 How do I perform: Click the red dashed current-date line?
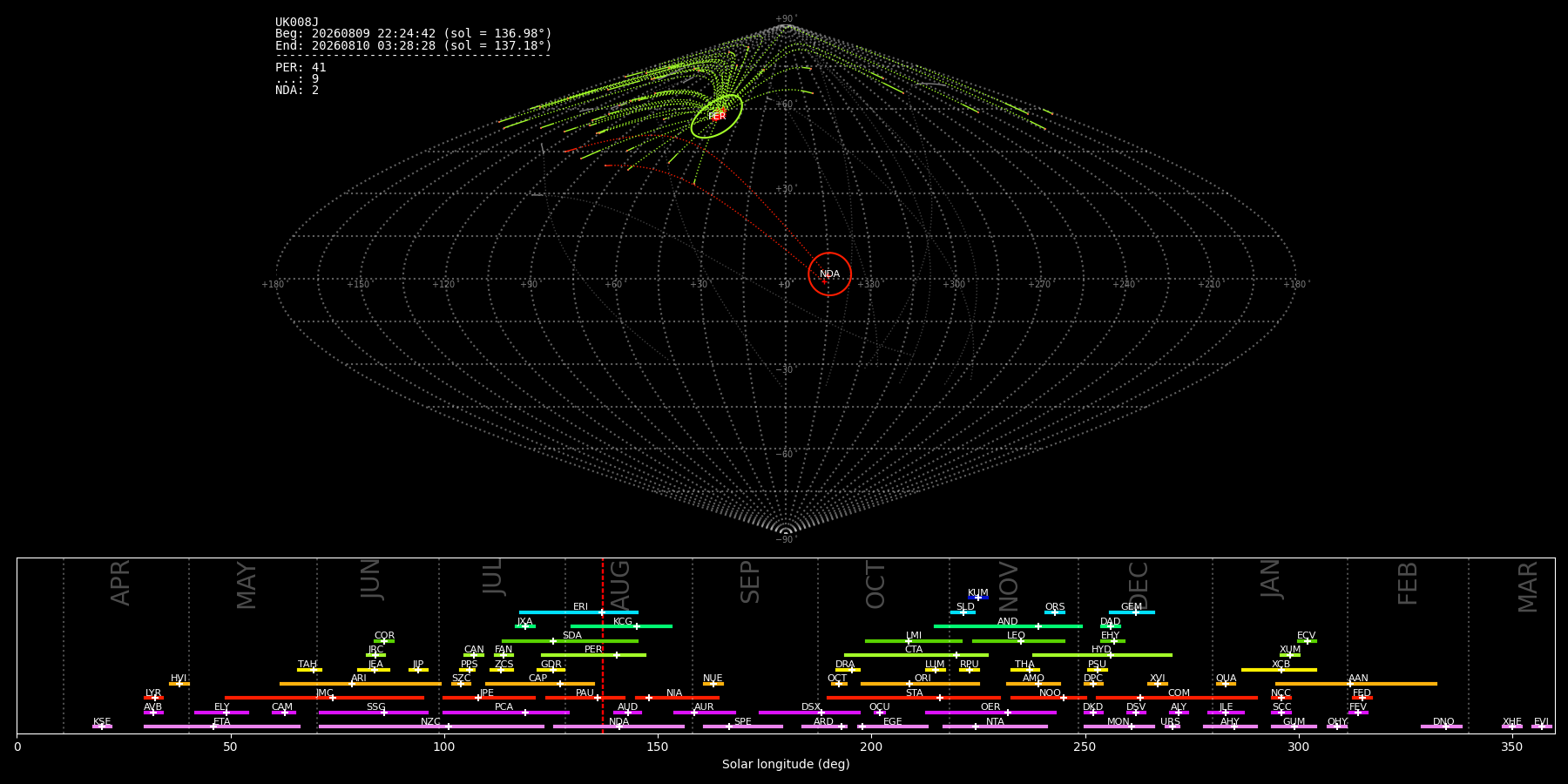click(603, 645)
